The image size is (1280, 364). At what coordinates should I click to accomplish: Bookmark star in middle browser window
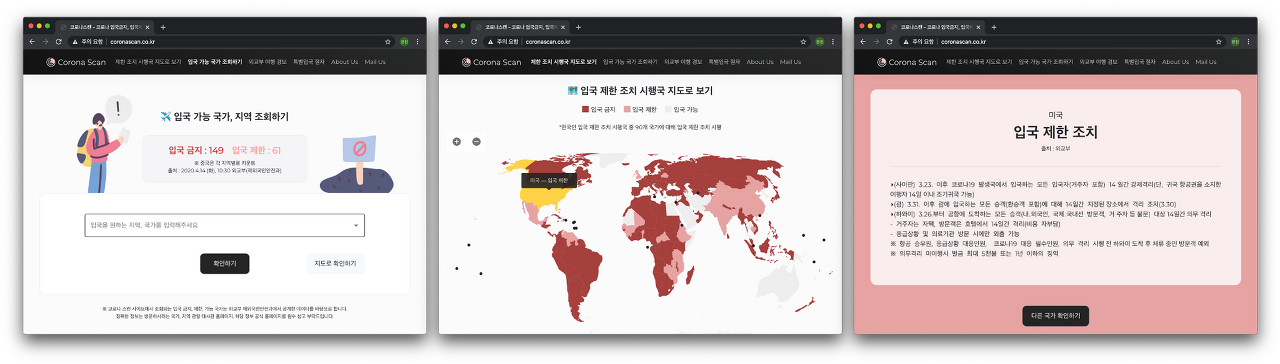804,42
